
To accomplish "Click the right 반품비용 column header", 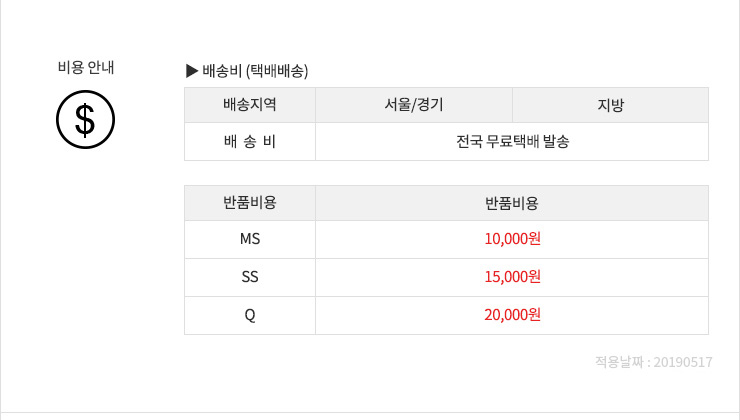I will 512,203.
